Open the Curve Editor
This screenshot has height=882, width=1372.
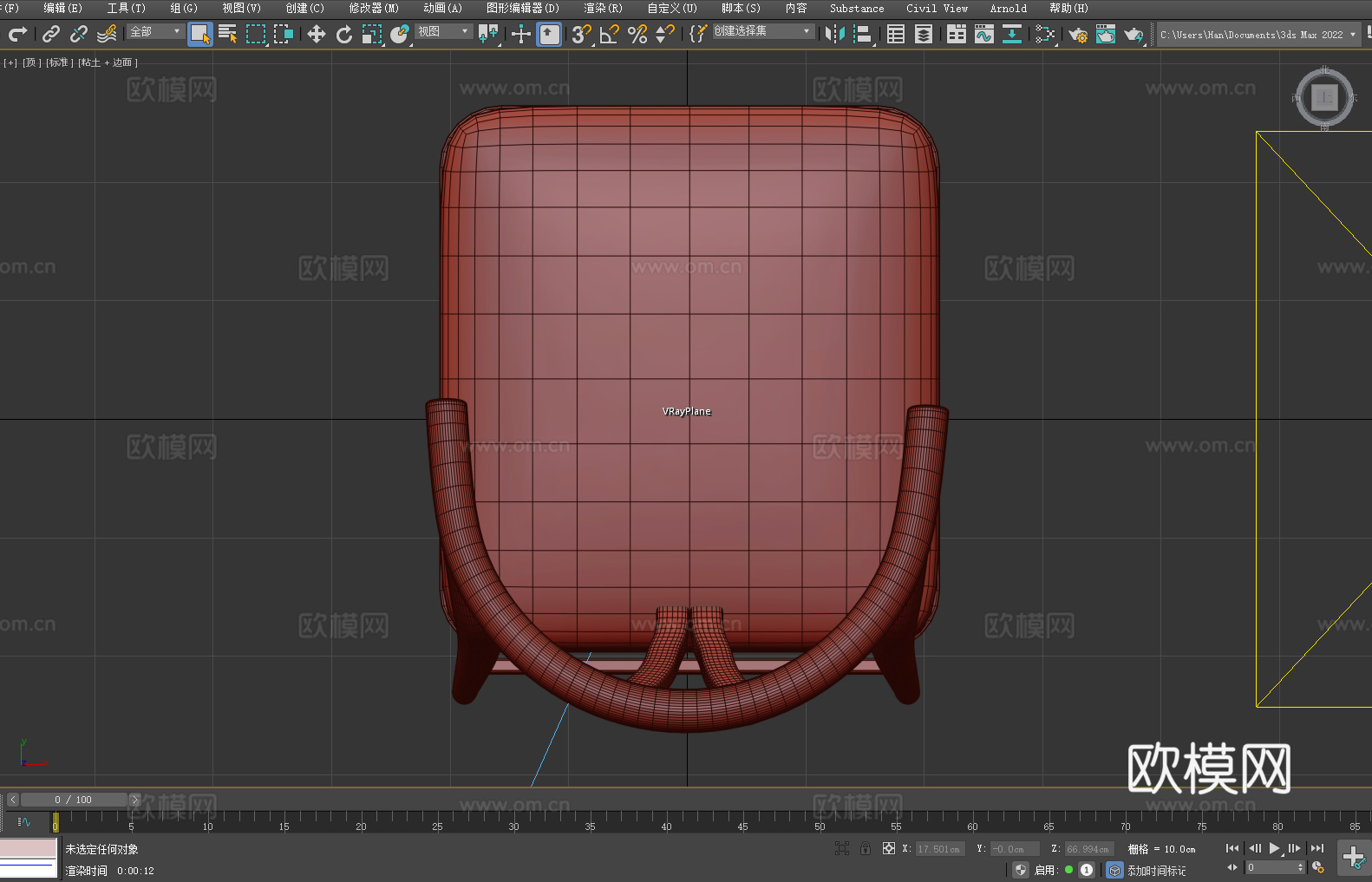(984, 34)
